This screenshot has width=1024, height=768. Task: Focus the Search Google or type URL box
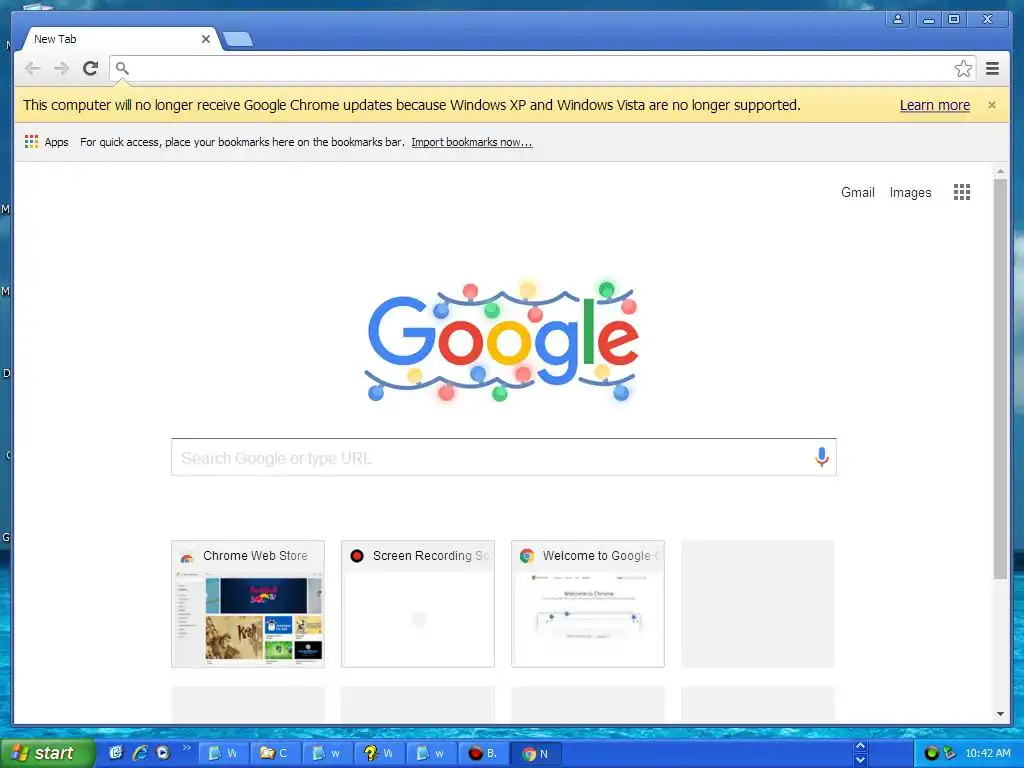(504, 457)
